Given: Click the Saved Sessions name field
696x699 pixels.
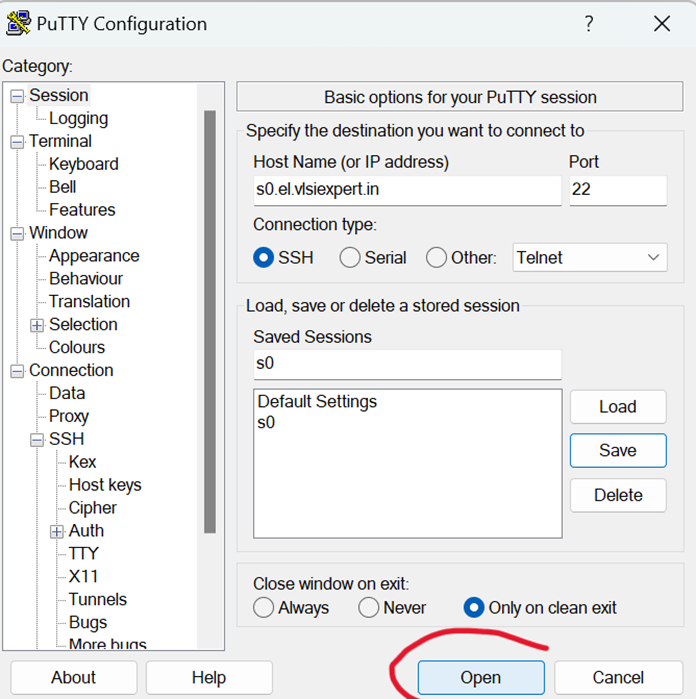Looking at the screenshot, I should (407, 364).
